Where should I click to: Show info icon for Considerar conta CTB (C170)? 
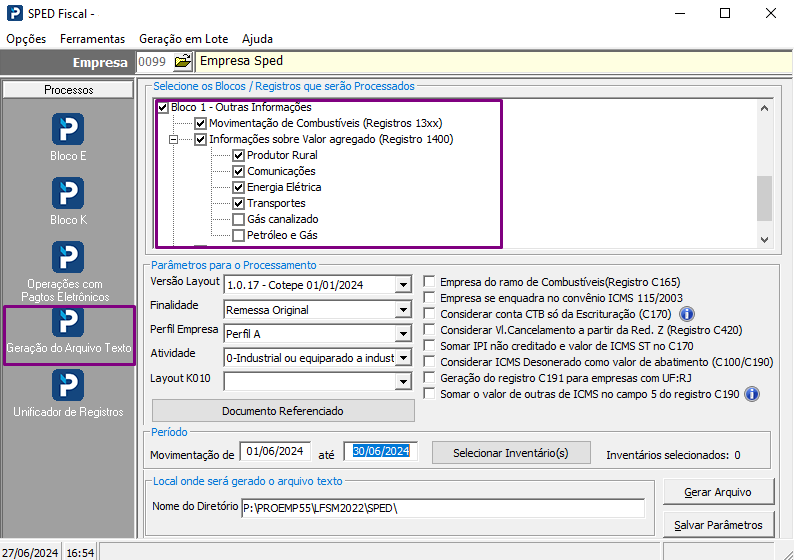point(687,314)
